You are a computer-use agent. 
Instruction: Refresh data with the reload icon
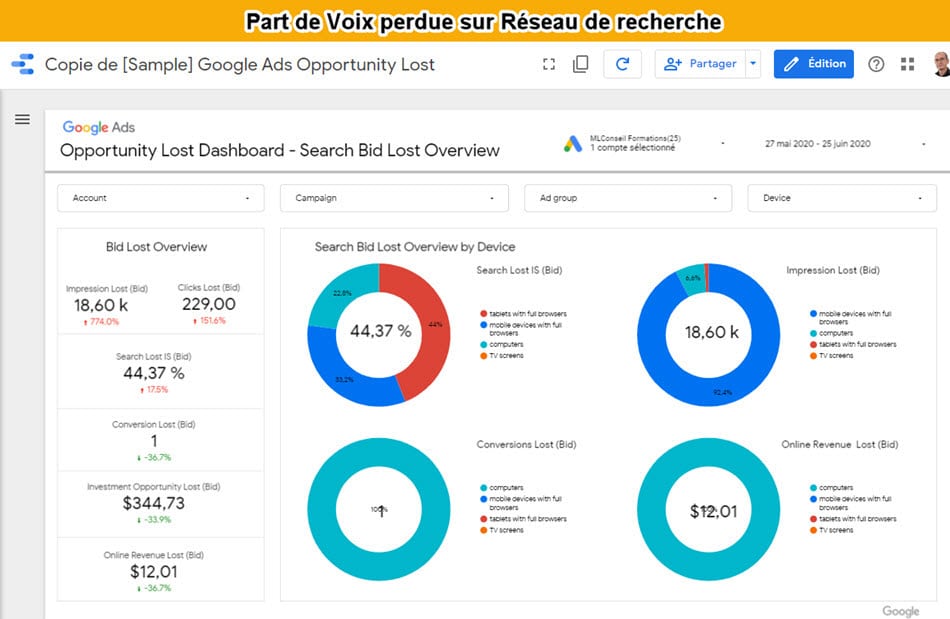(x=622, y=64)
